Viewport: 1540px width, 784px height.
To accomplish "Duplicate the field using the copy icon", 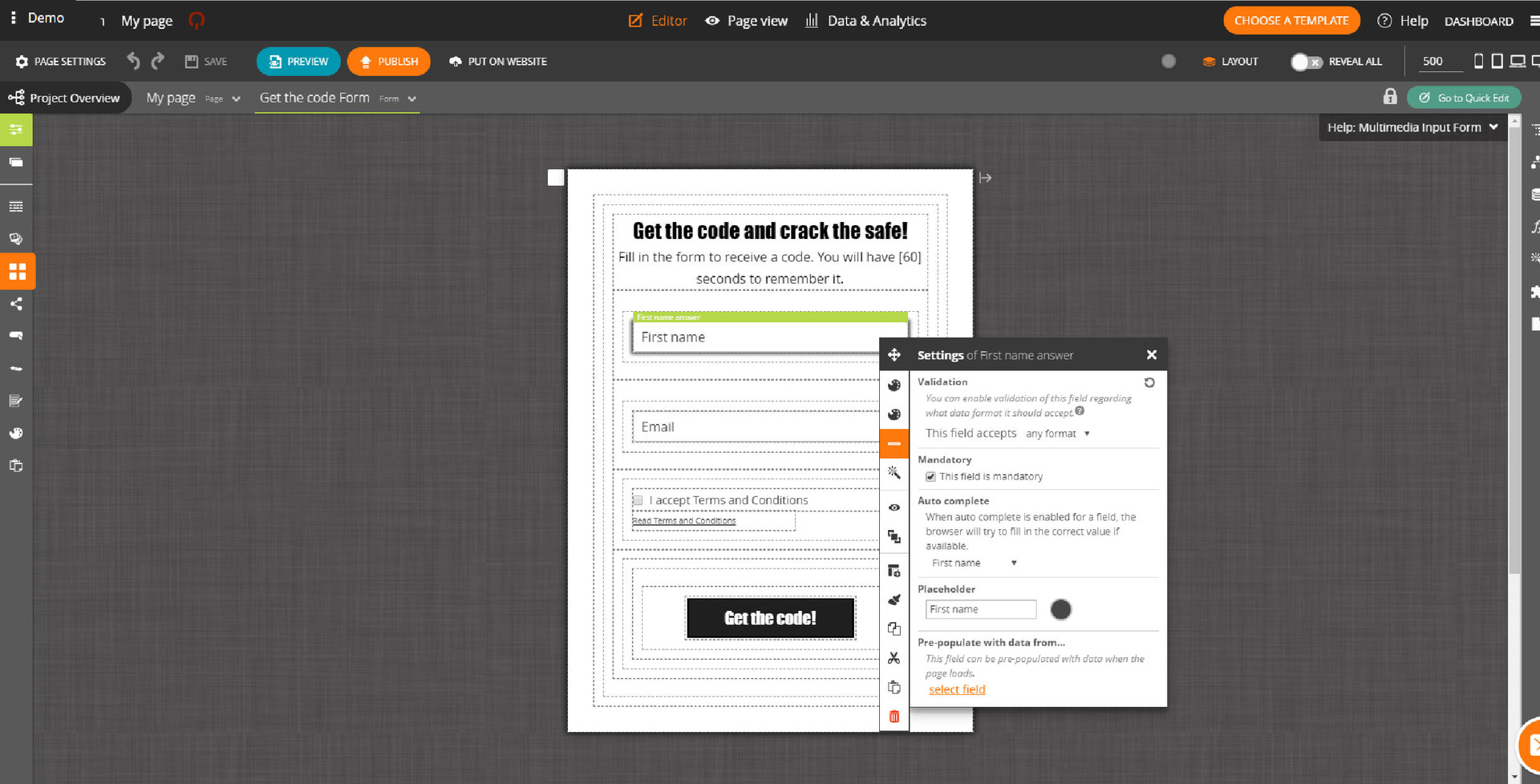I will (894, 628).
